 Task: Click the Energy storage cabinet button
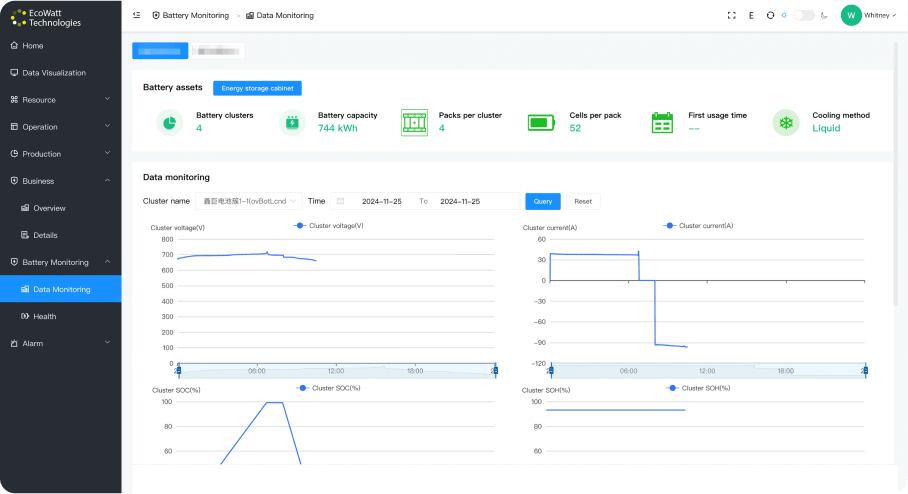coord(257,88)
